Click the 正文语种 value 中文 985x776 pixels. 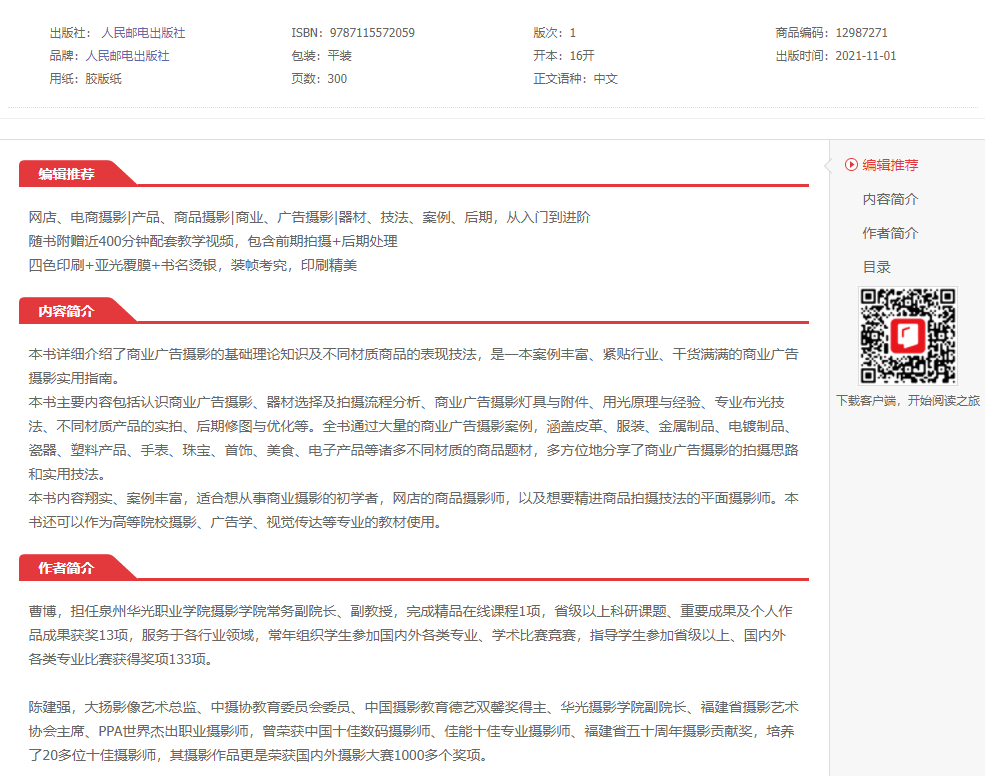point(606,79)
